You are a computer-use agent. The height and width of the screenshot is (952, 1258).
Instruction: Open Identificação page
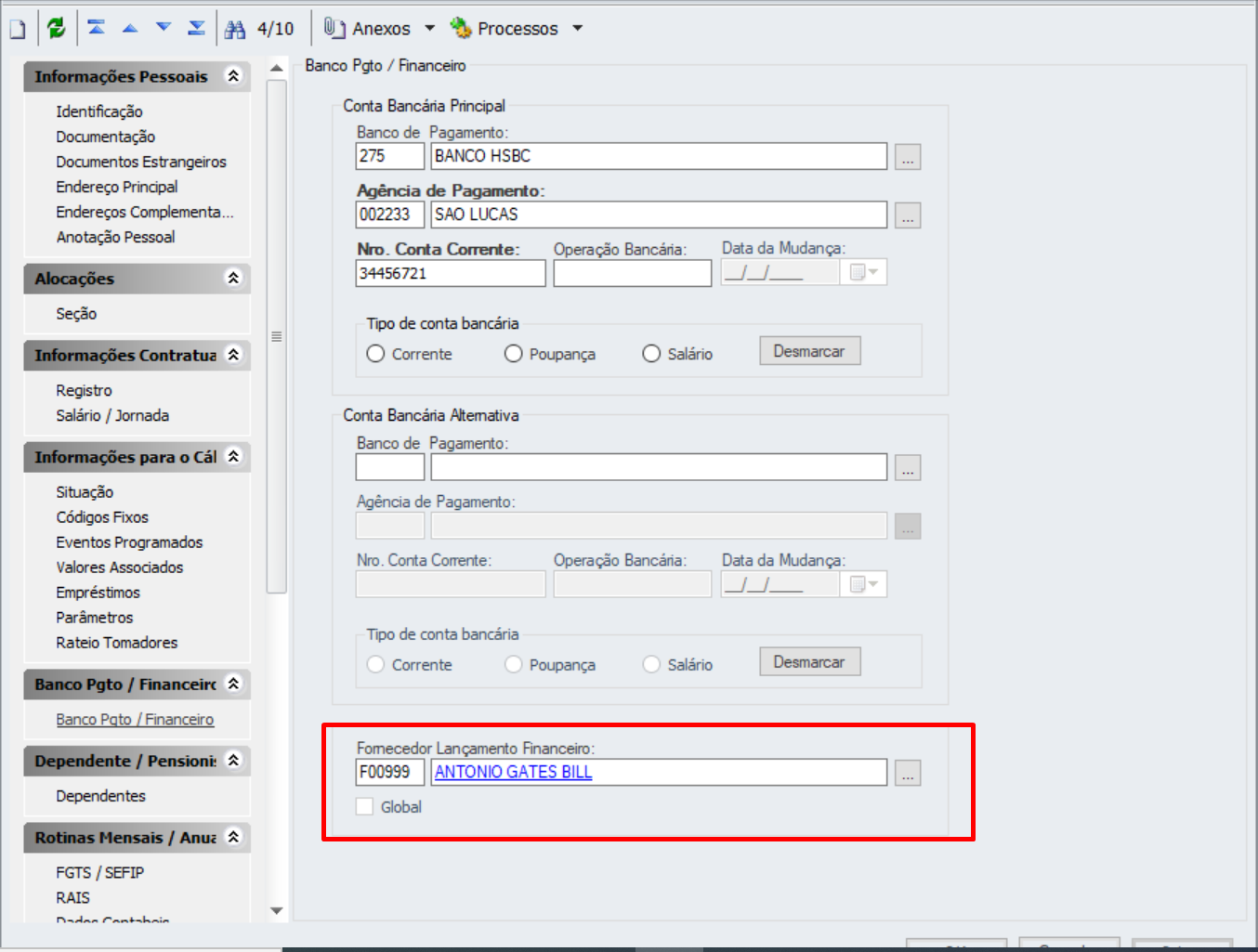tap(99, 111)
